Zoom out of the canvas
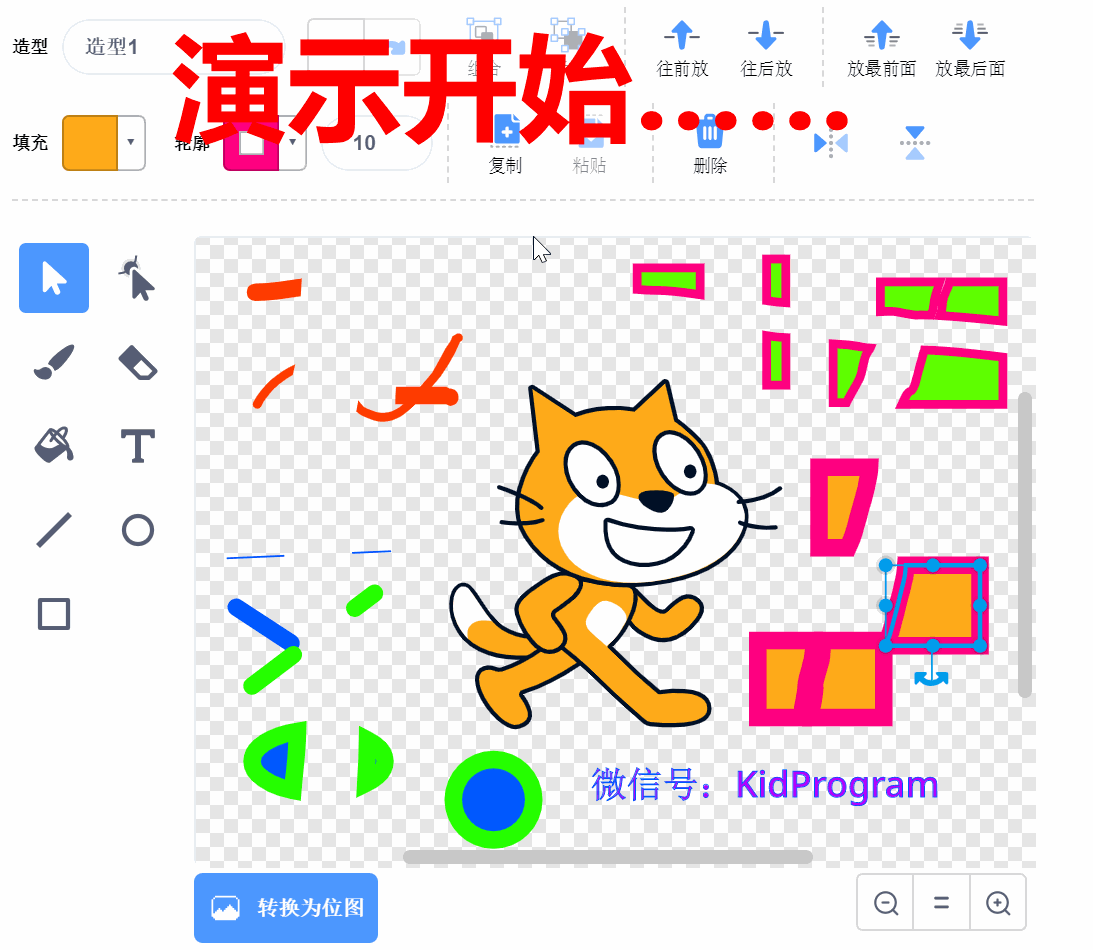Viewport: 1093px width, 950px height. coord(885,903)
